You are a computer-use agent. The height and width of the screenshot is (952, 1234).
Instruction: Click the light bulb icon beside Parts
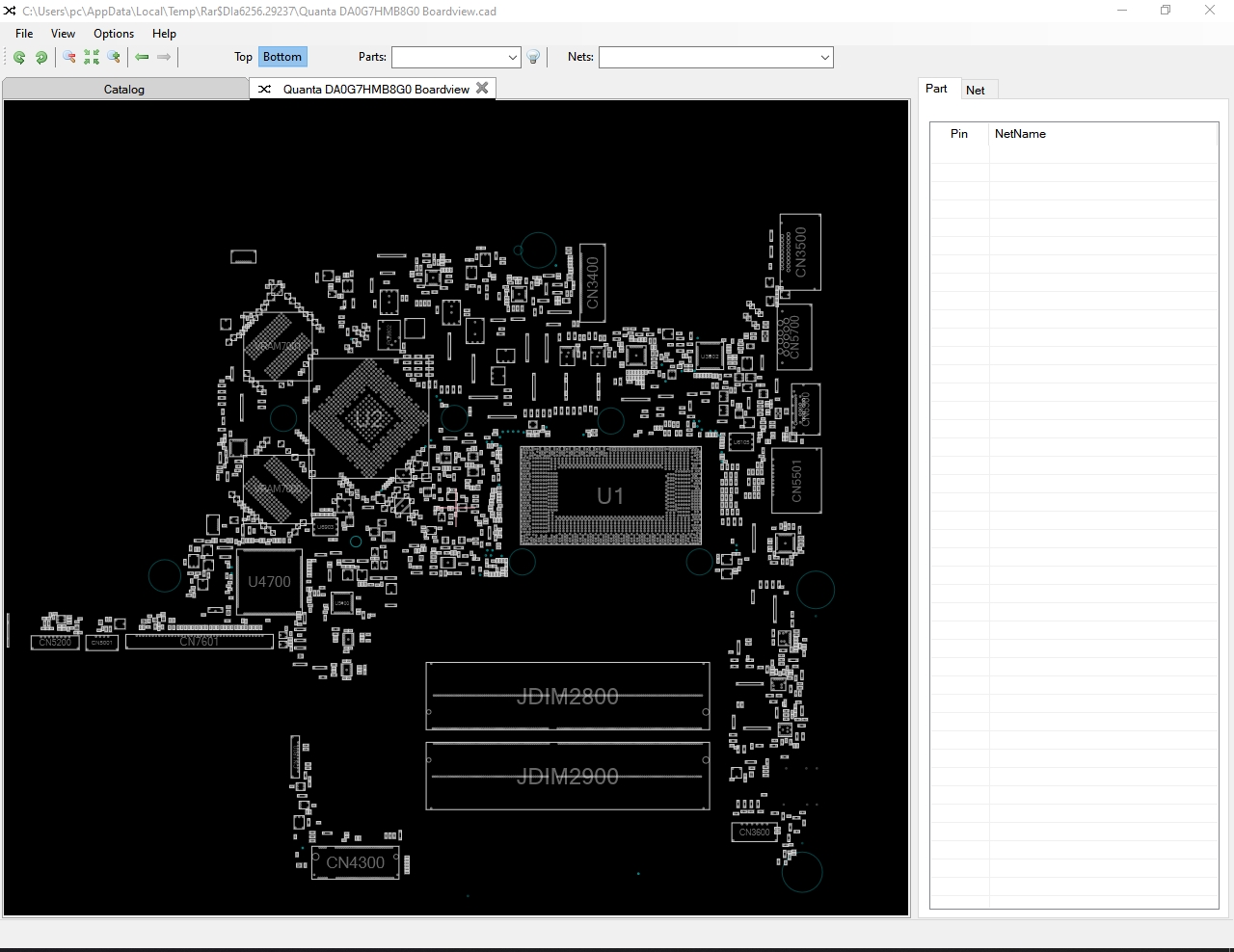[533, 58]
